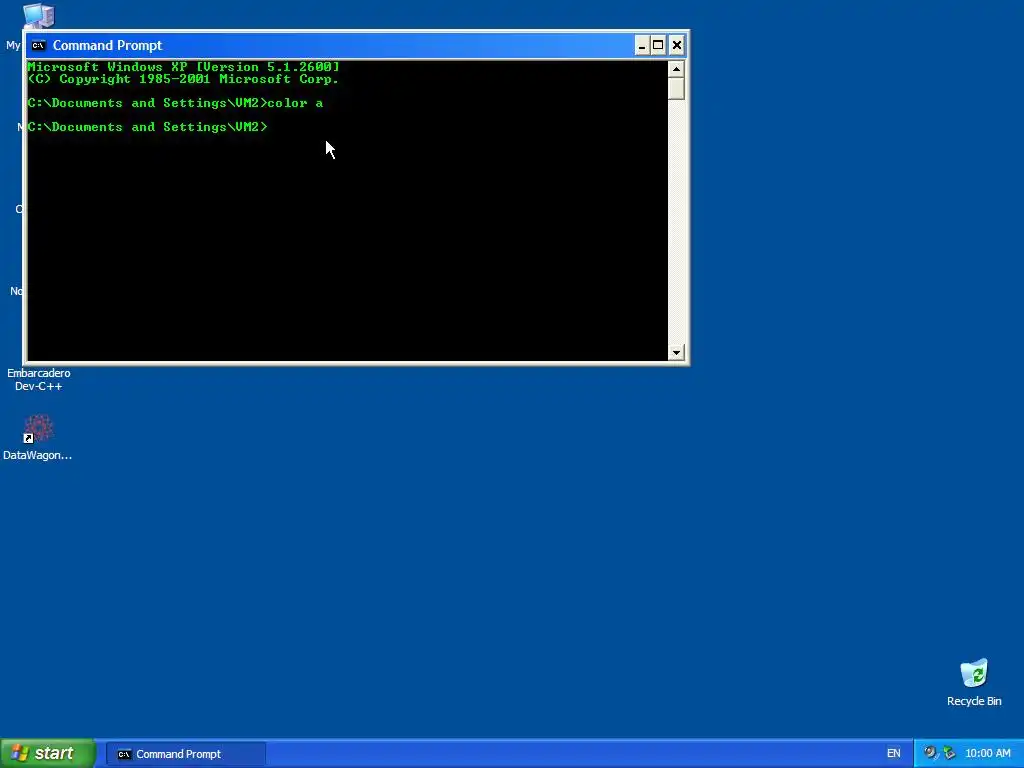This screenshot has width=1024, height=768.
Task: Select the DataWagon desktop shortcut icon
Action: [38, 429]
